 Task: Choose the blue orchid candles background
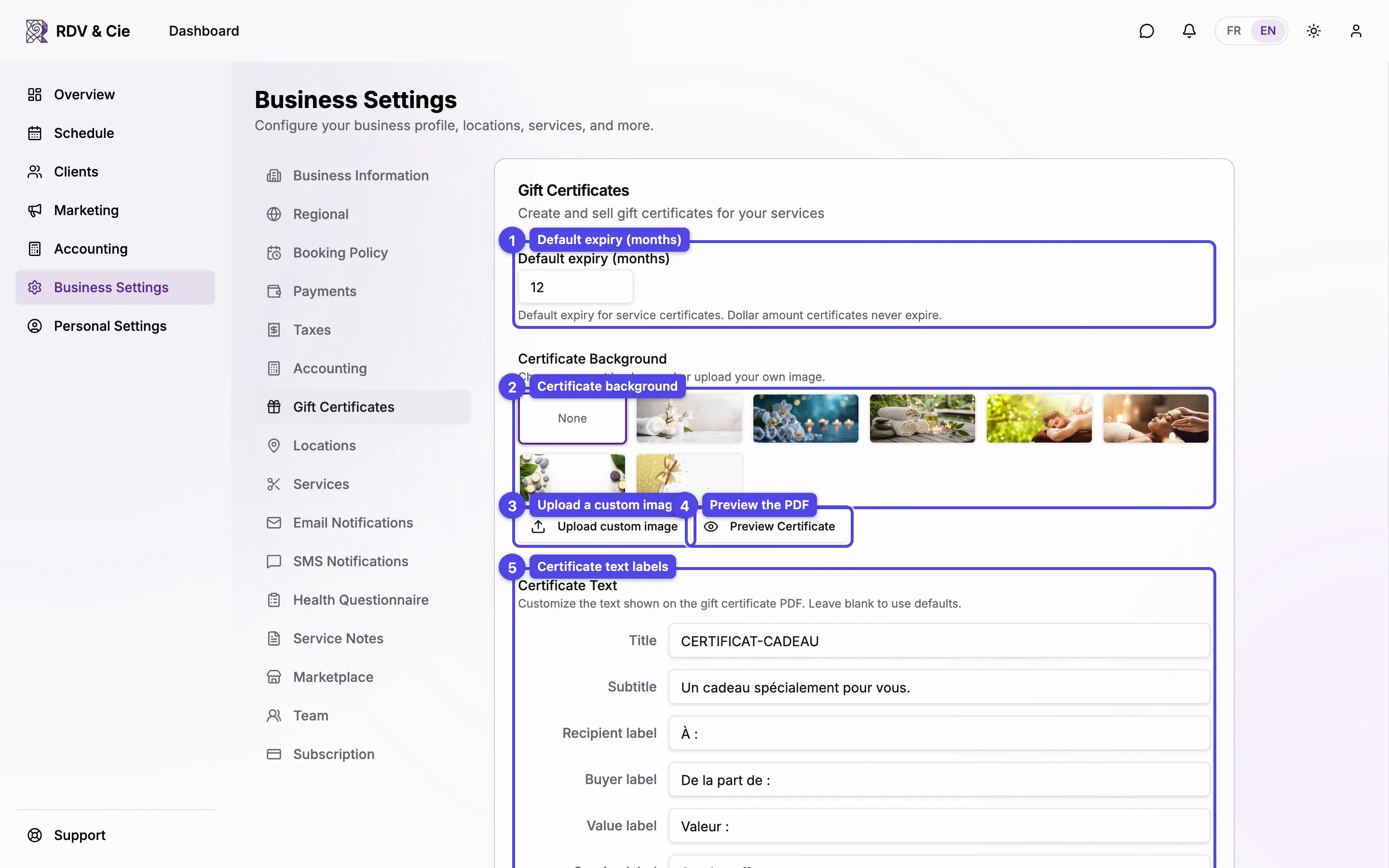[805, 419]
